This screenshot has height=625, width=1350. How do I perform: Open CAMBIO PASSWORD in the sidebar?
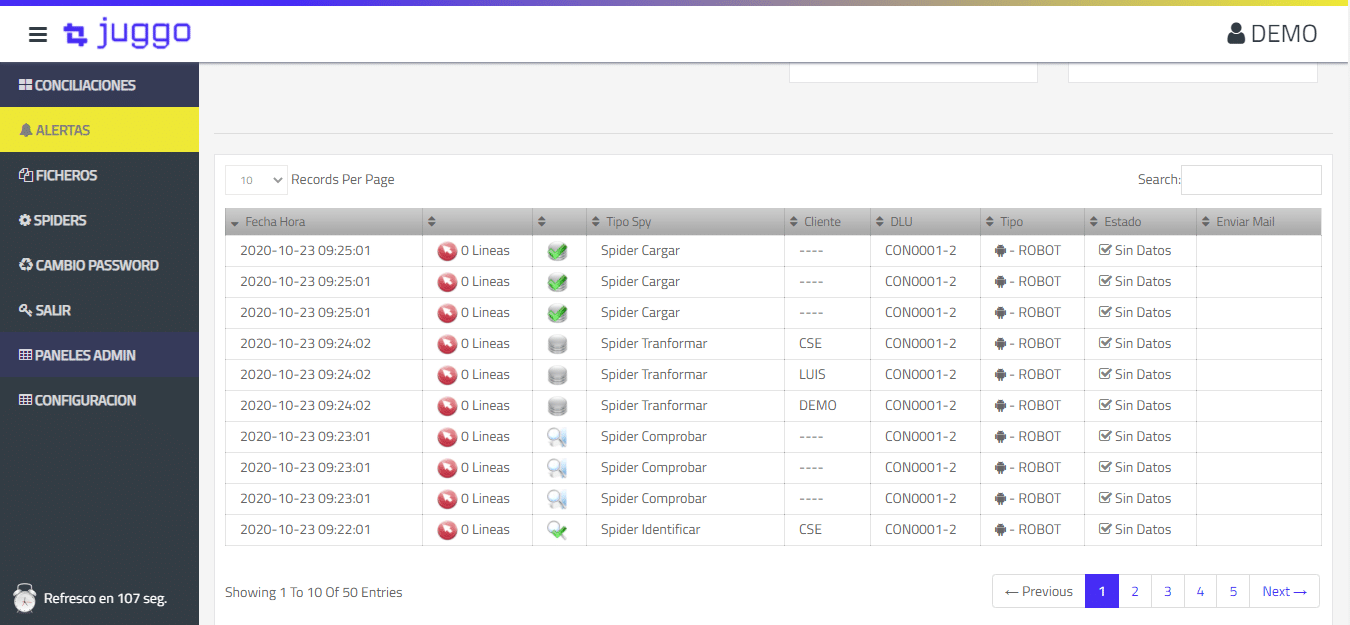tap(99, 265)
